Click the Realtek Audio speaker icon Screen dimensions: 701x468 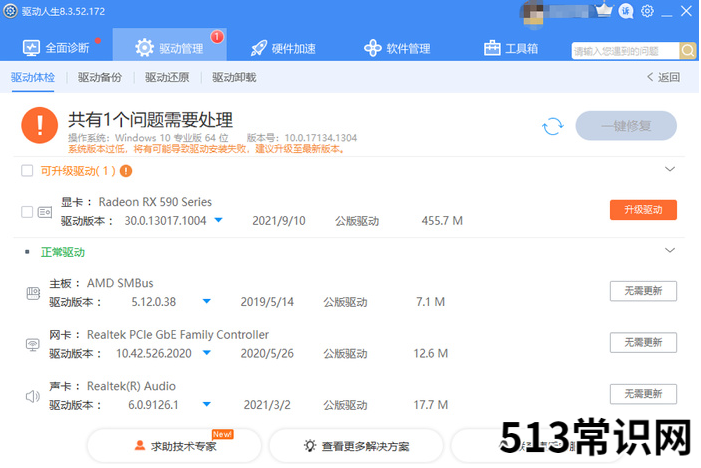(x=33, y=396)
